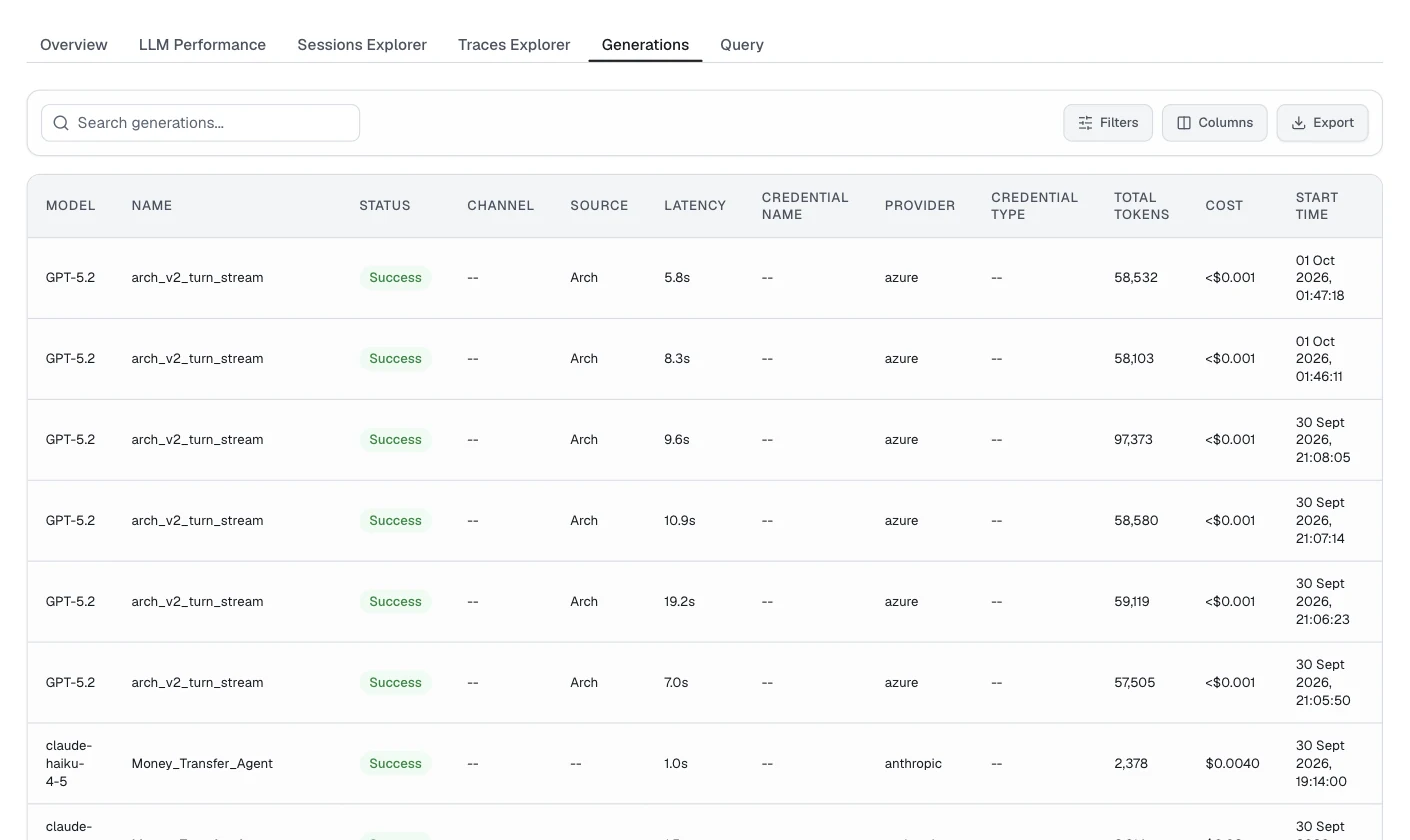Select the row with latency 8.3s
The width and height of the screenshot is (1410, 840).
point(705,359)
